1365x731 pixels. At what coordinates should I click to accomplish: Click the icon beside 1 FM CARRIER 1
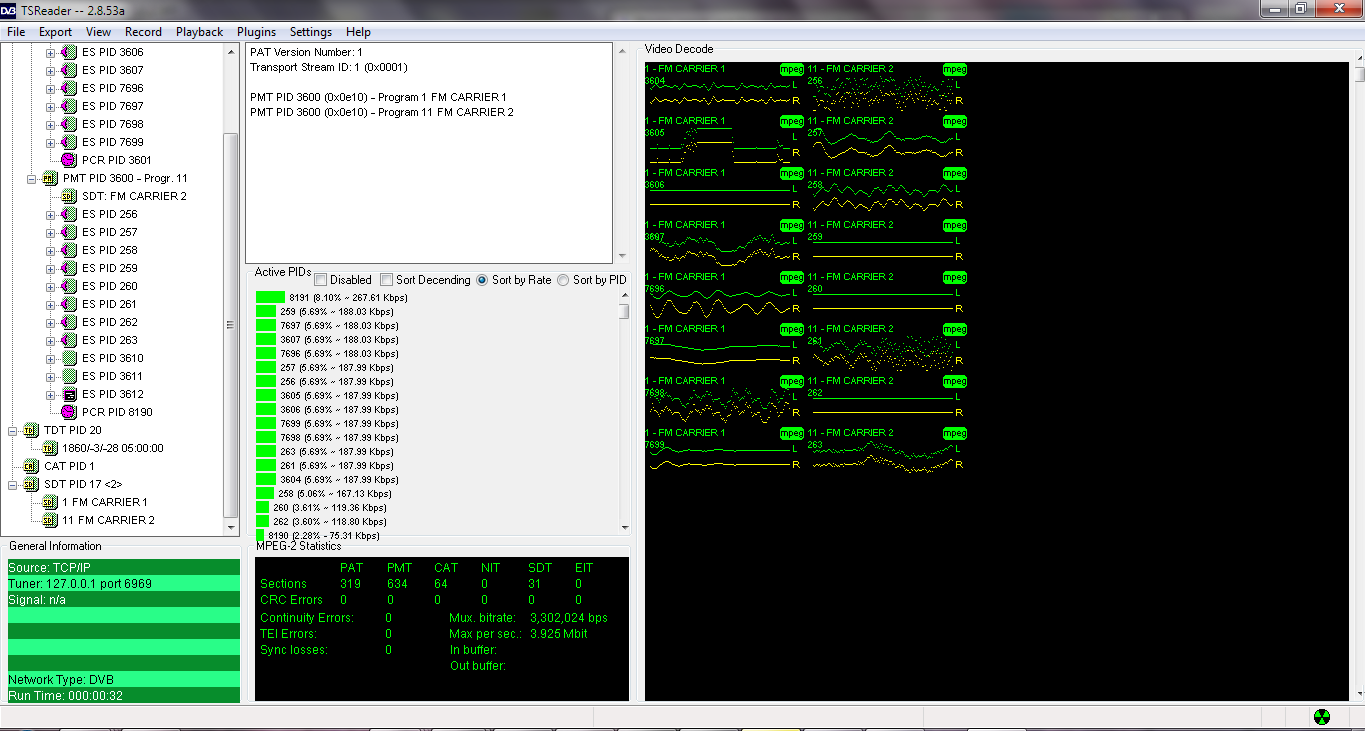click(50, 502)
